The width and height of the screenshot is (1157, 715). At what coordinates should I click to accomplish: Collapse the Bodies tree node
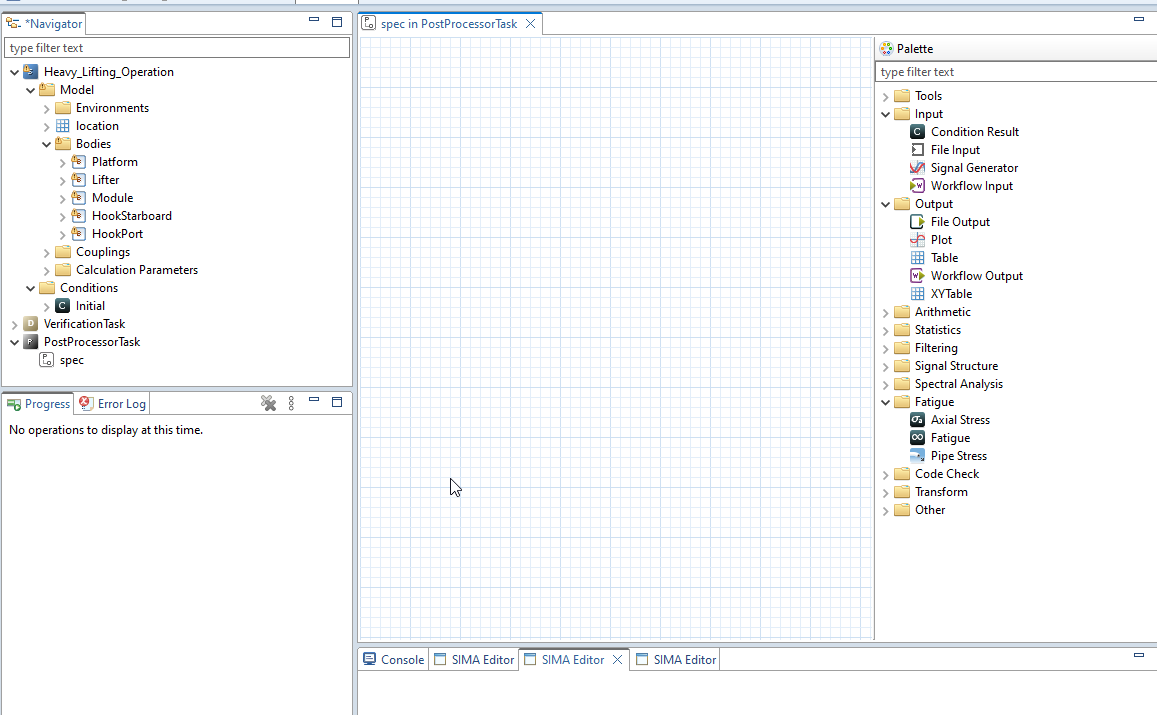(47, 144)
